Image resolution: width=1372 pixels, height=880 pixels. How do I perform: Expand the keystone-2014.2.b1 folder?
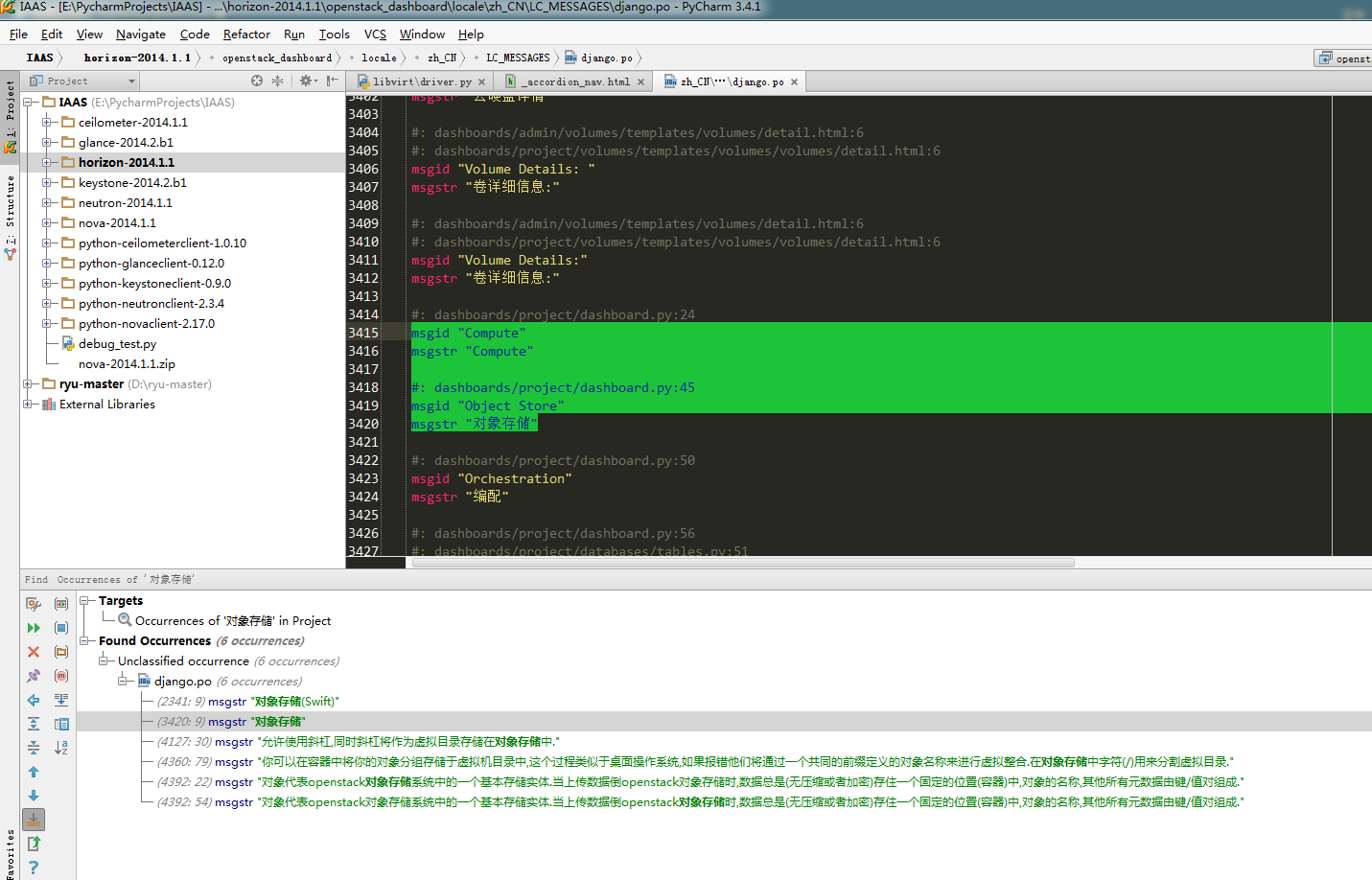click(46, 182)
